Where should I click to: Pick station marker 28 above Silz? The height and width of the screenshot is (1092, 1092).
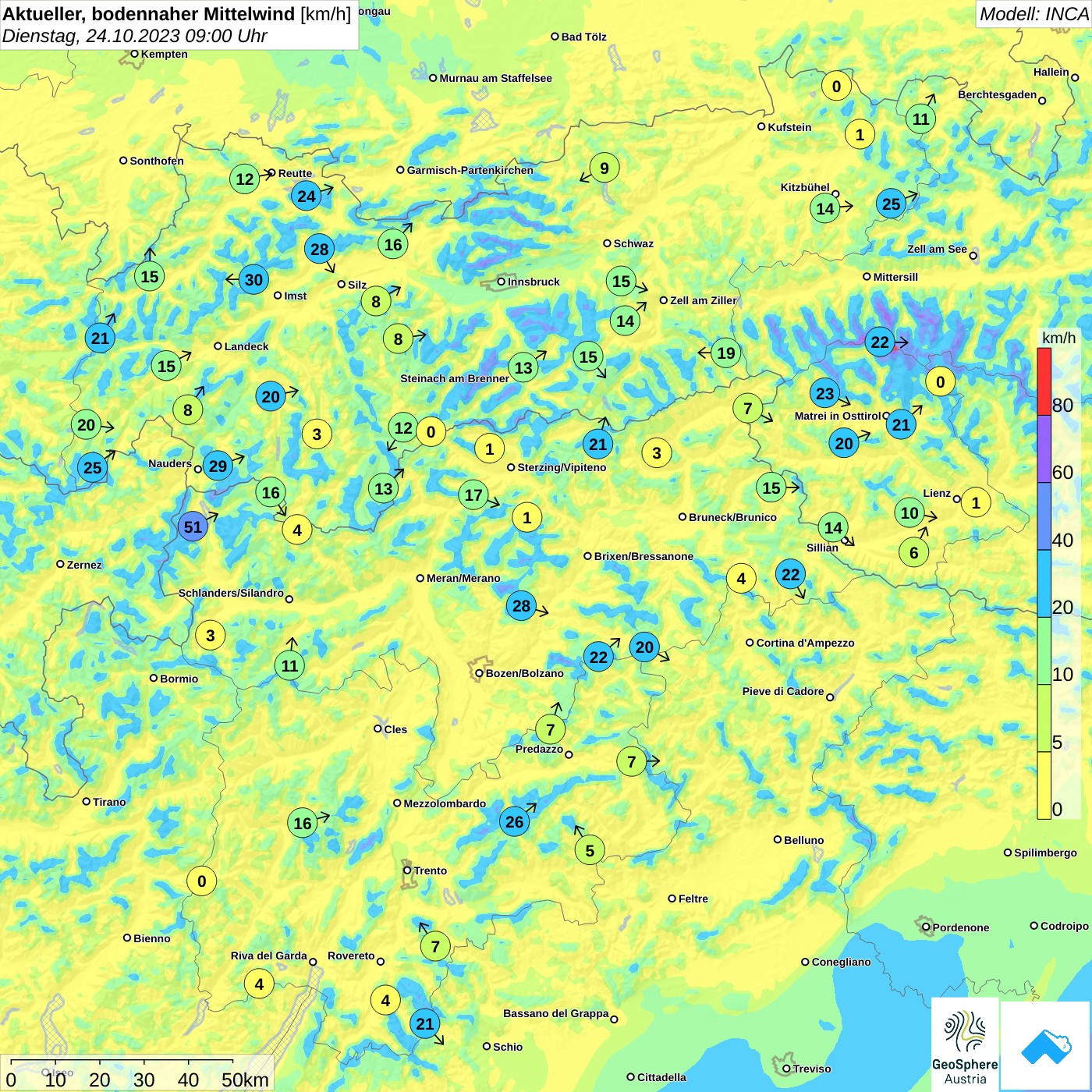[x=319, y=249]
